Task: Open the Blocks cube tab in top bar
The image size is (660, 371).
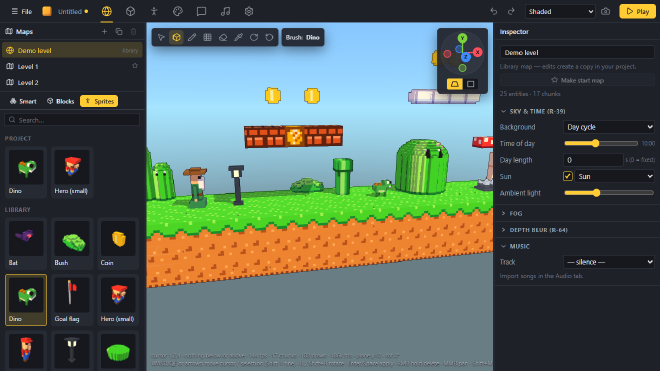Action: tap(130, 11)
